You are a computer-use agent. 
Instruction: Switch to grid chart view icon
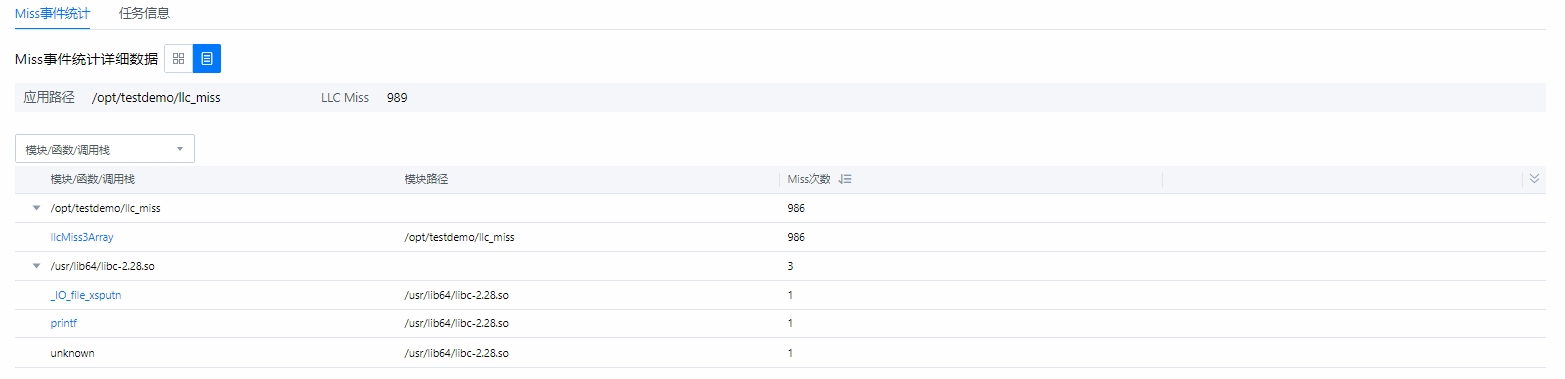pos(178,59)
